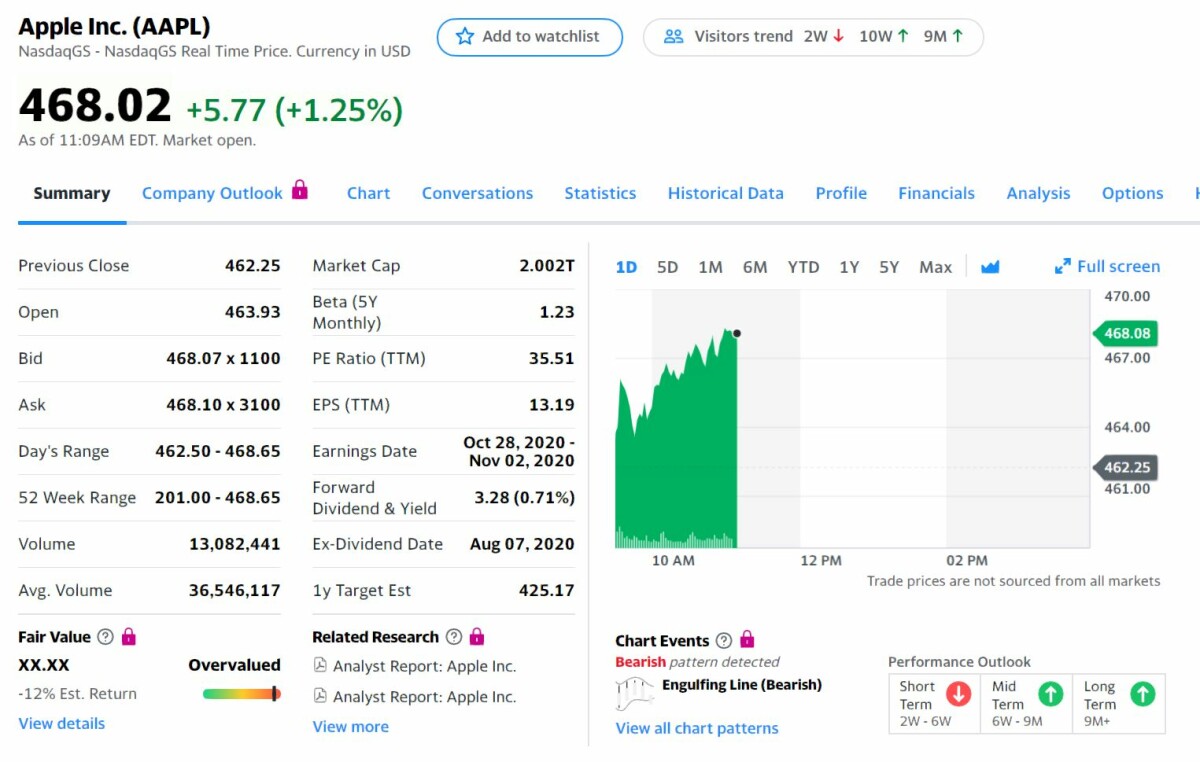Open the Financials tab

(x=936, y=193)
